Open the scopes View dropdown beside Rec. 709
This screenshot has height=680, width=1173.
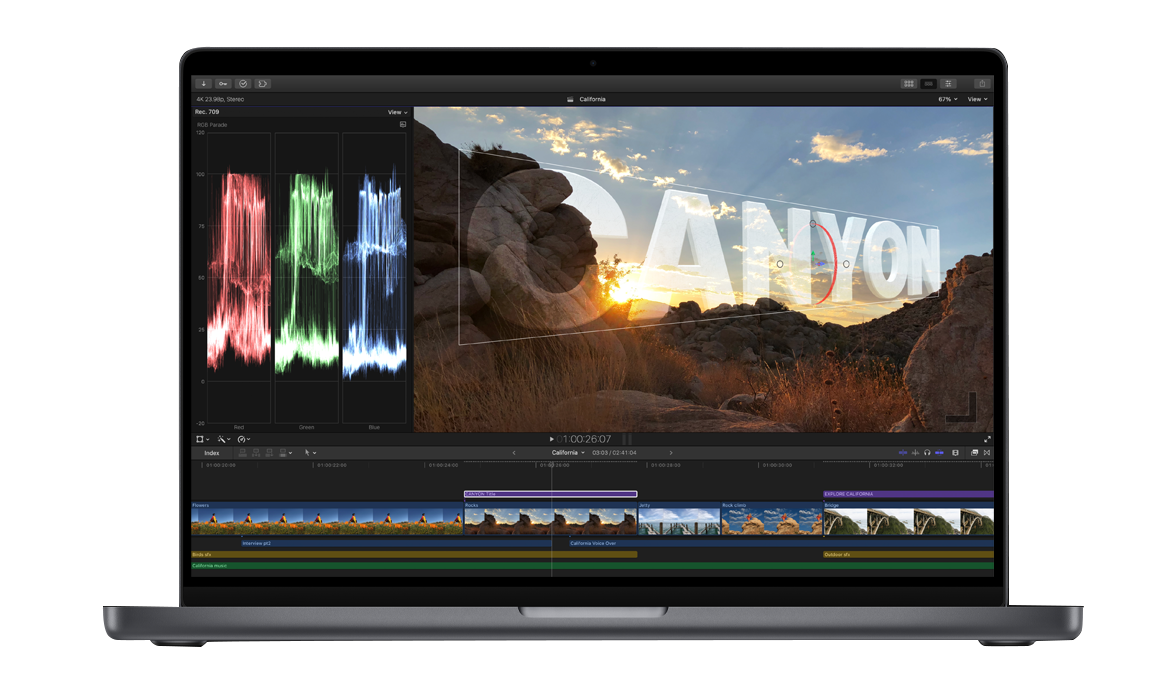[397, 112]
